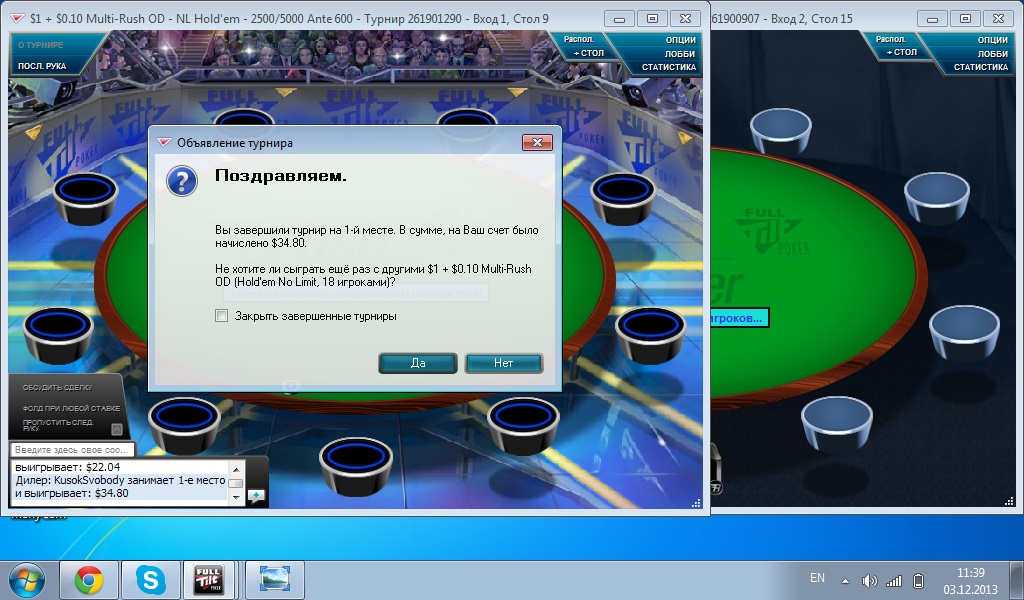Open Google Chrome from taskbar

click(89, 580)
